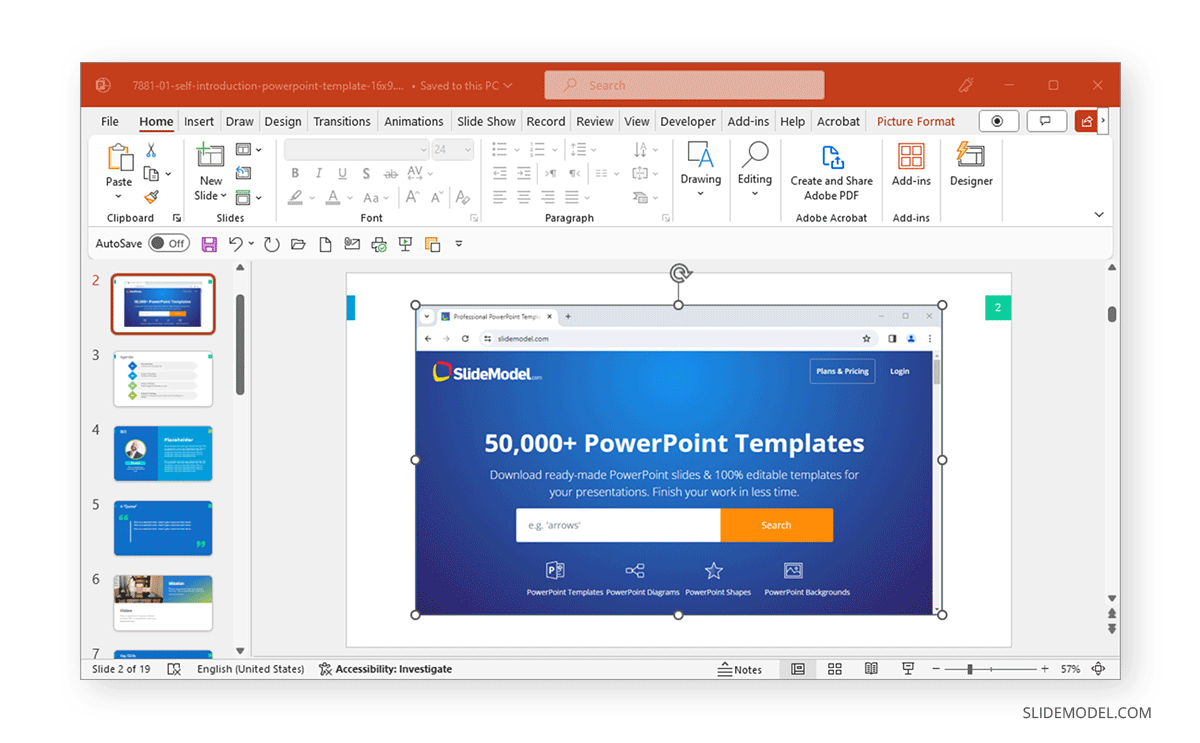Open the Customize Quick Access Toolbar dropdown
1200x743 pixels.
point(459,244)
